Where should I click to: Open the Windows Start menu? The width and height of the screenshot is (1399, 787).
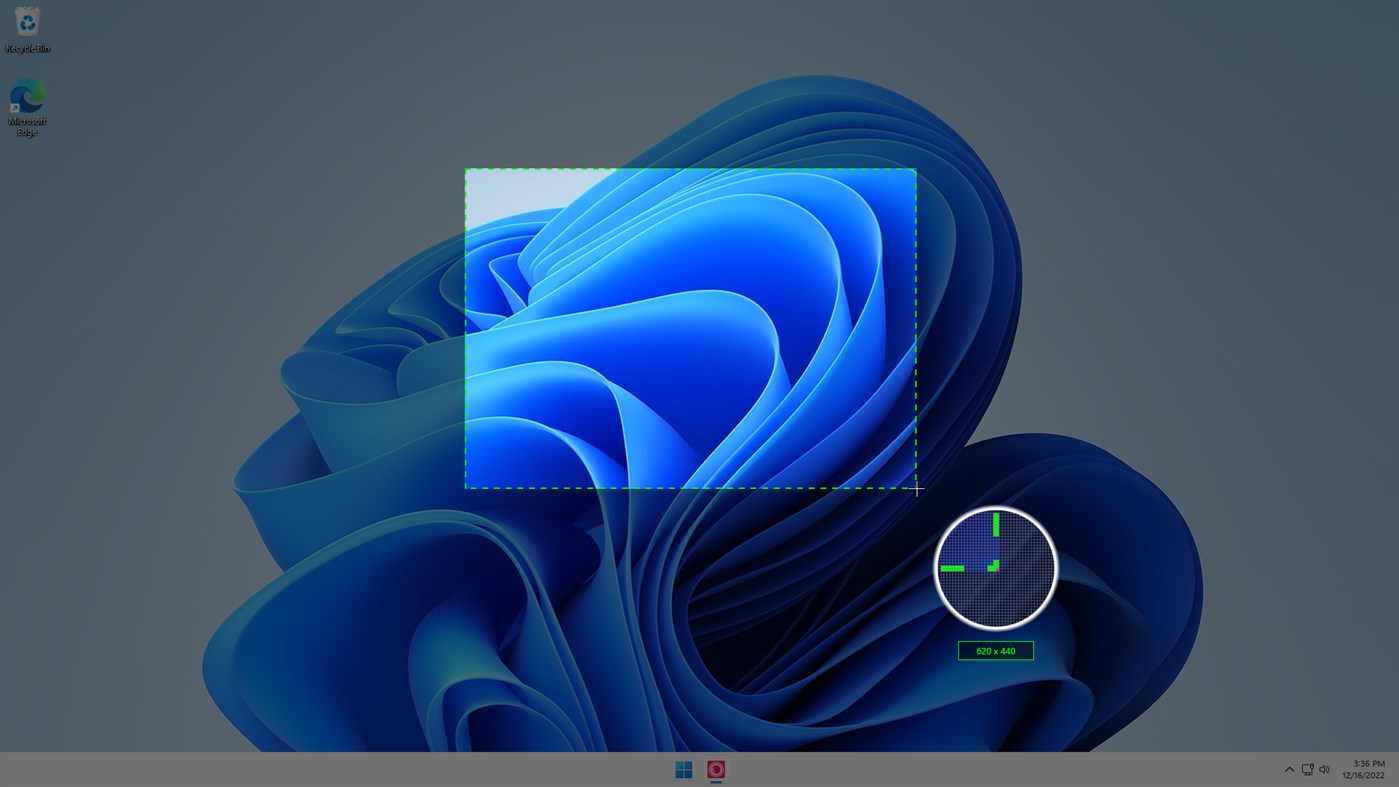click(x=683, y=768)
